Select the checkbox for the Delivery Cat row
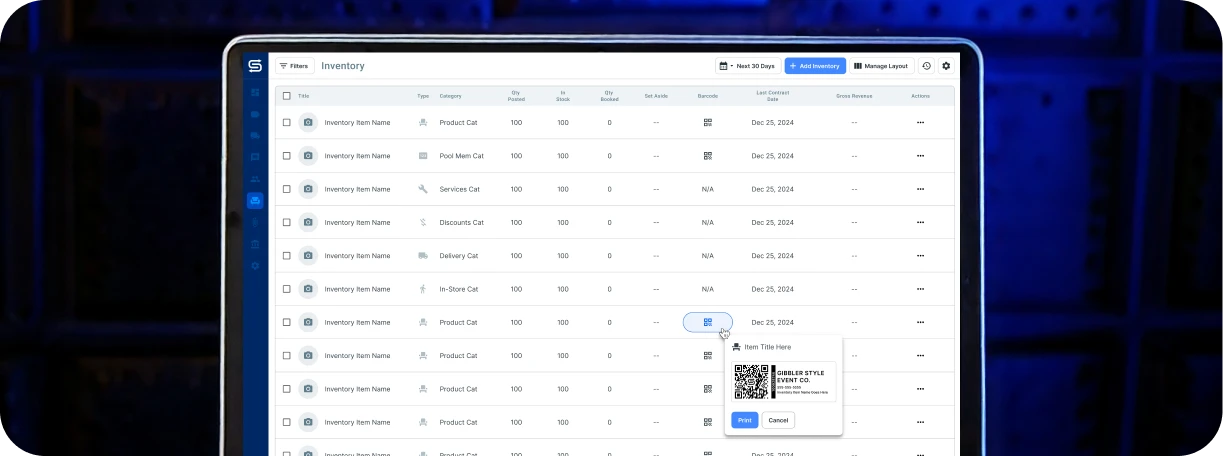Screen dimensions: 1223x456 click(x=287, y=256)
